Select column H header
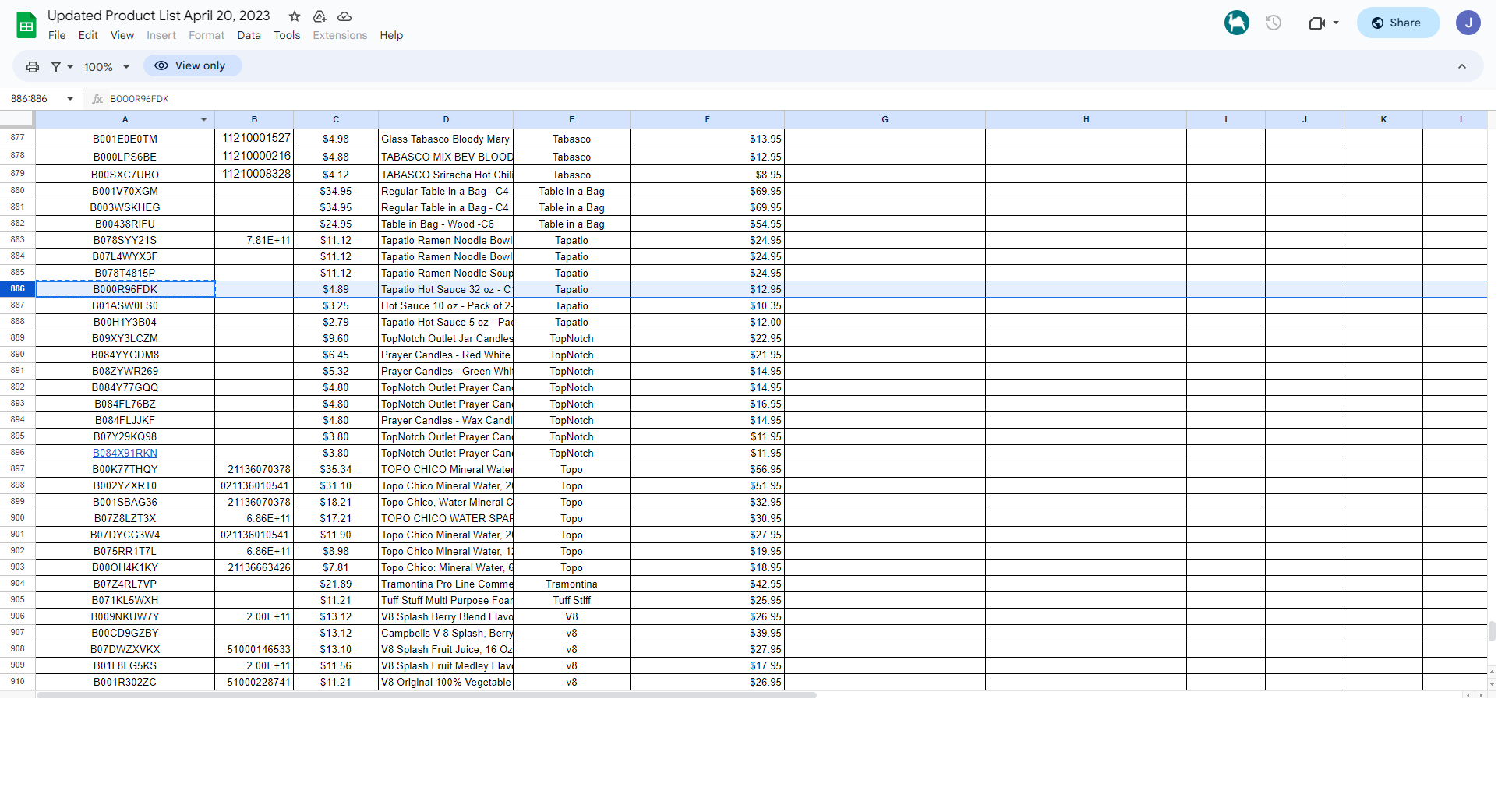Image resolution: width=1498 pixels, height=812 pixels. click(1086, 119)
